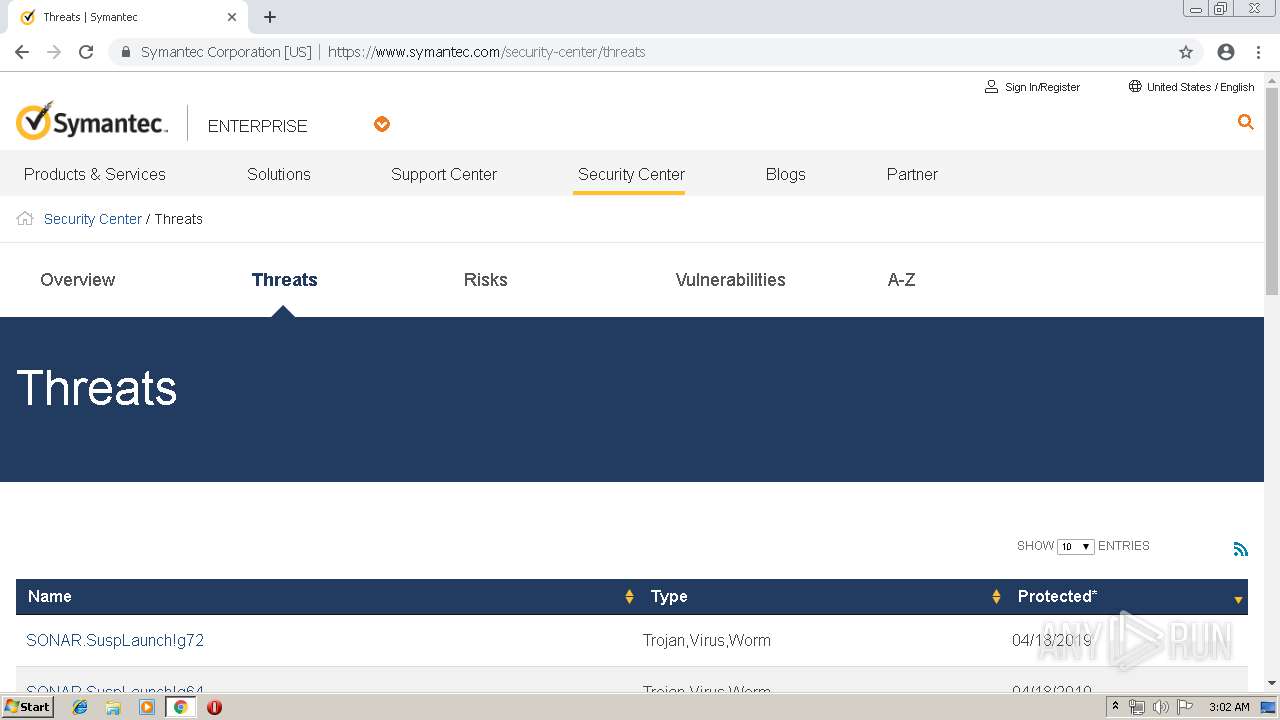Click the tray action center flag
This screenshot has height=720, width=1280.
pos(1183,707)
